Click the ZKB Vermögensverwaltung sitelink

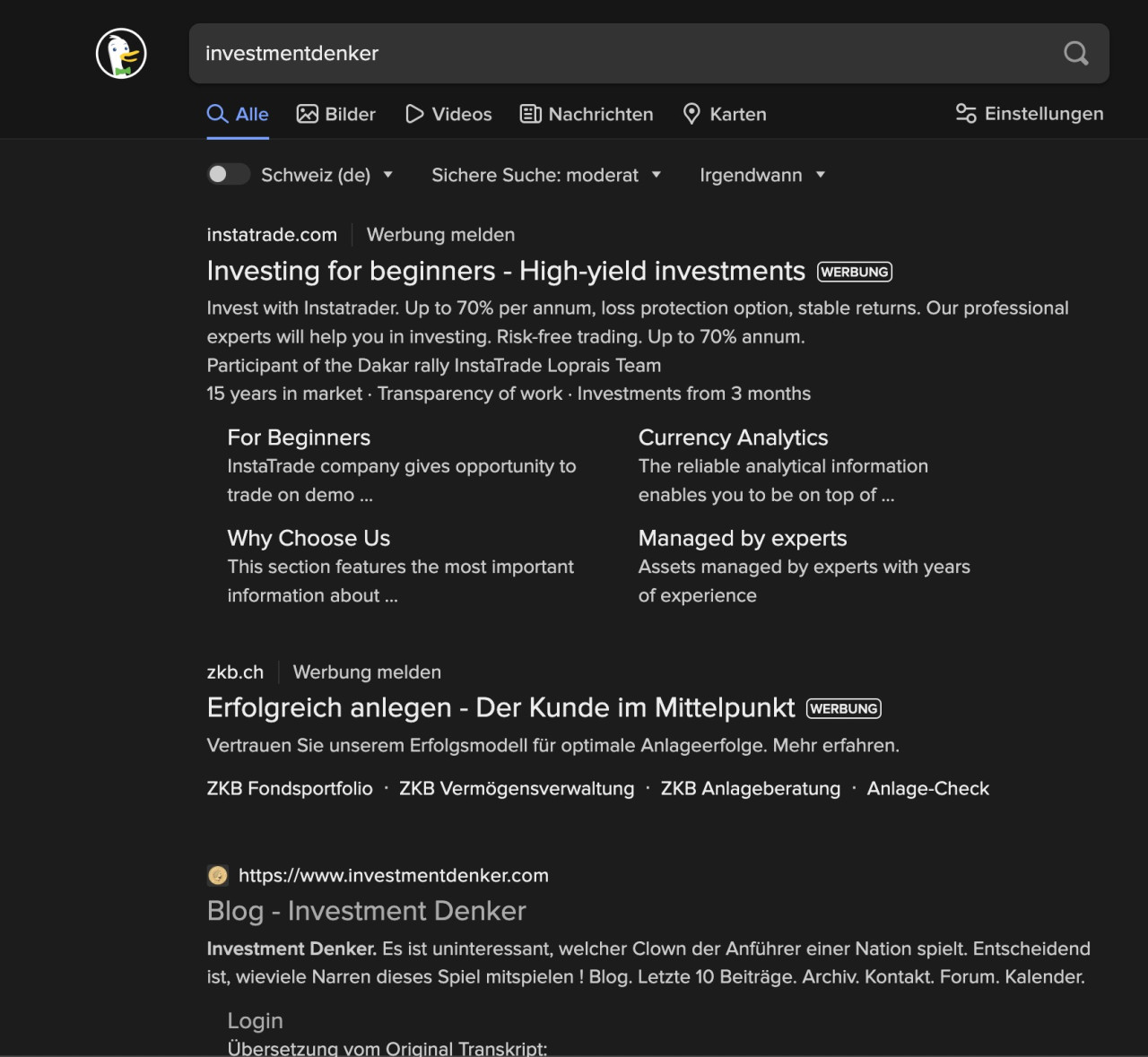click(x=517, y=788)
